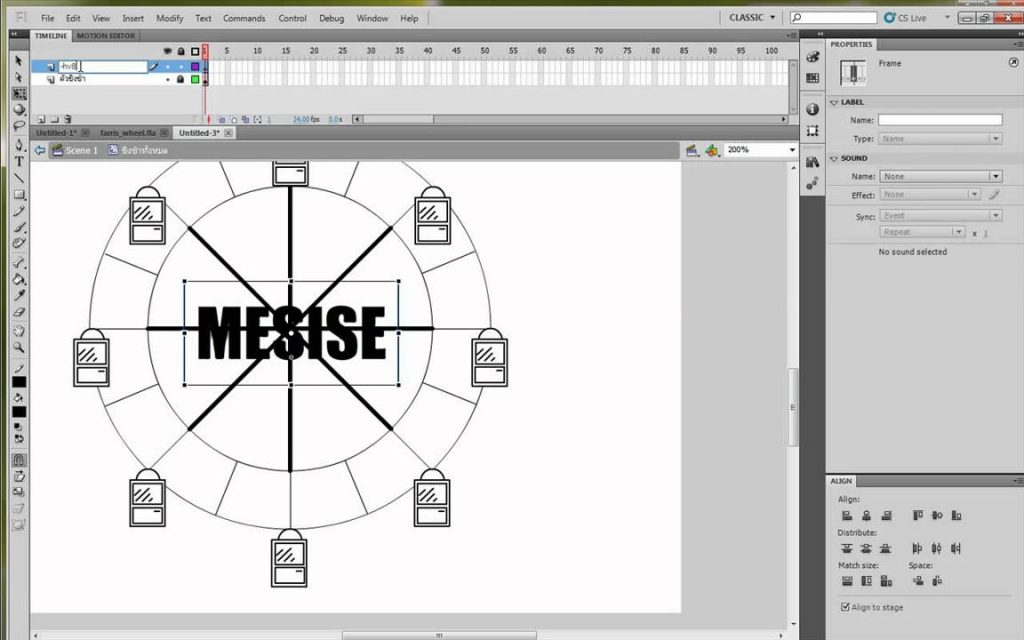
Task: Select the Bone tool
Action: click(19, 263)
